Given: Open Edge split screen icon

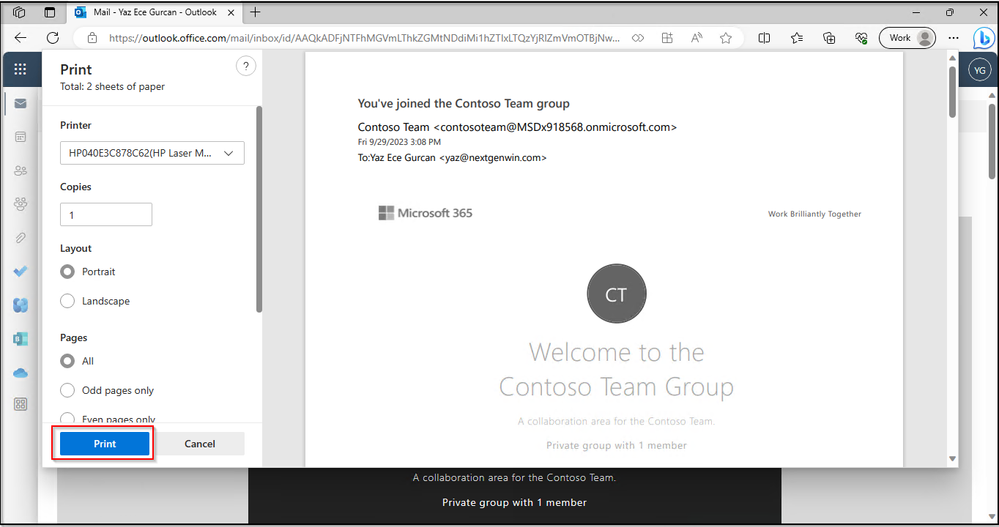Looking at the screenshot, I should tap(764, 38).
